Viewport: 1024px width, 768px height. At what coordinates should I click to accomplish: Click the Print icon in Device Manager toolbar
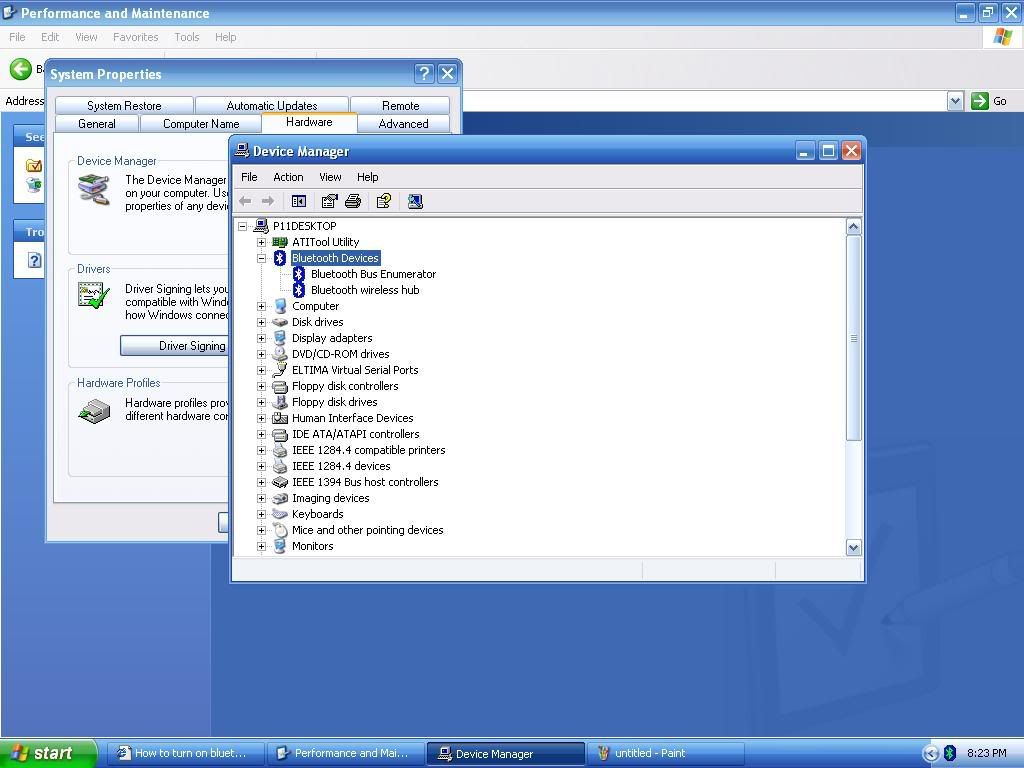(353, 202)
